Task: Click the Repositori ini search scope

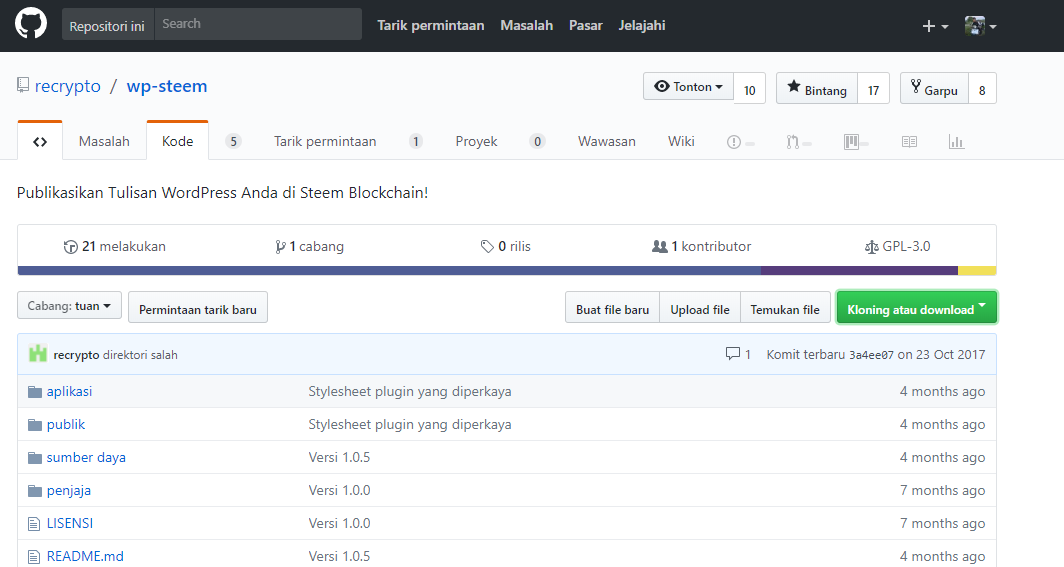Action: click(108, 25)
